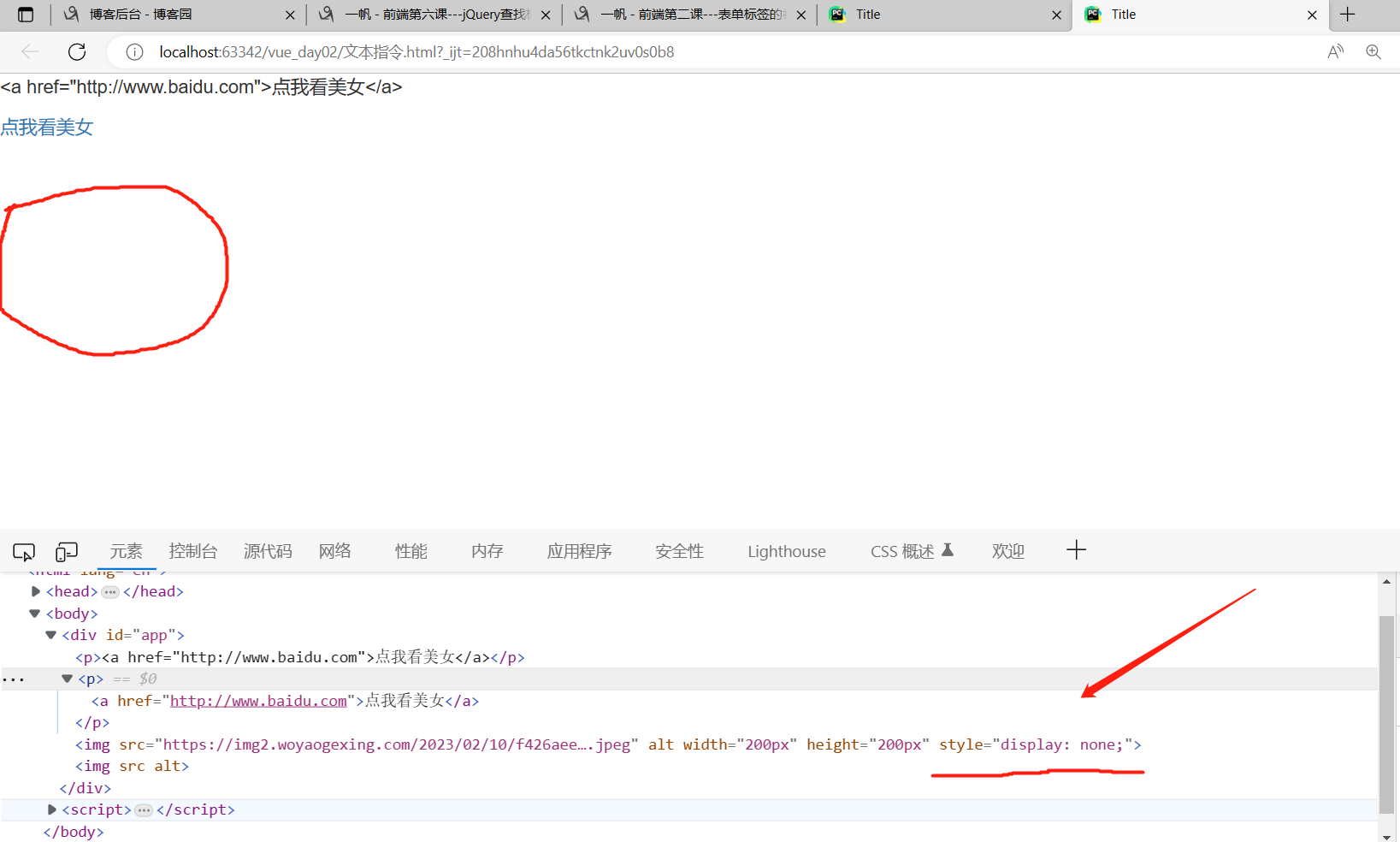Open the 欢迎 (Welcome) panel
Screen dimensions: 1400x842
(x=1008, y=552)
